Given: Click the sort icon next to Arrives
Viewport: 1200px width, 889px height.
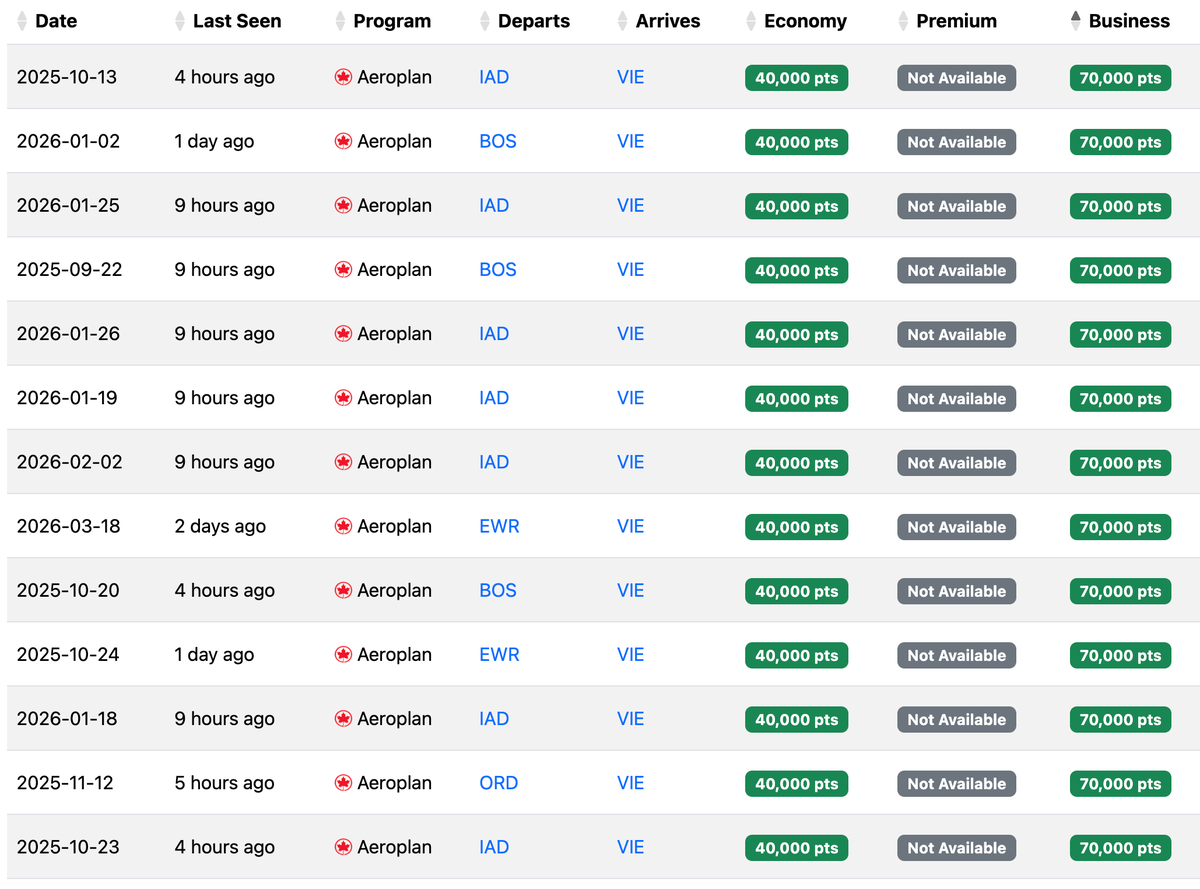Looking at the screenshot, I should 624,21.
